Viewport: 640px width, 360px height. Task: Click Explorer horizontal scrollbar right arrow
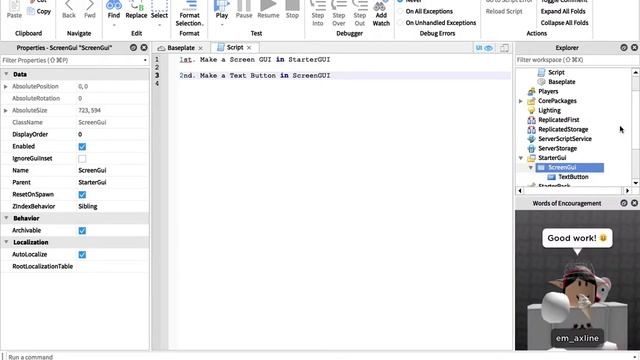pyautogui.click(x=628, y=191)
